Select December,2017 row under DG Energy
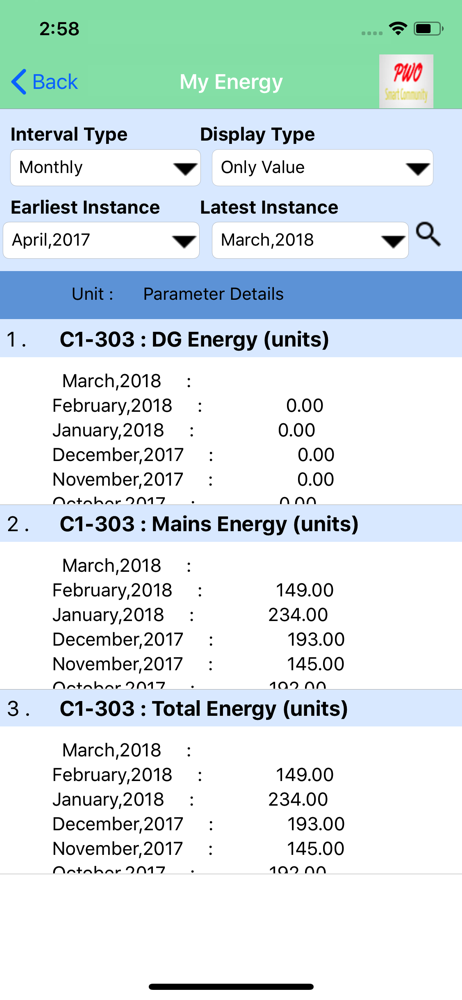The image size is (462, 1000). point(193,455)
